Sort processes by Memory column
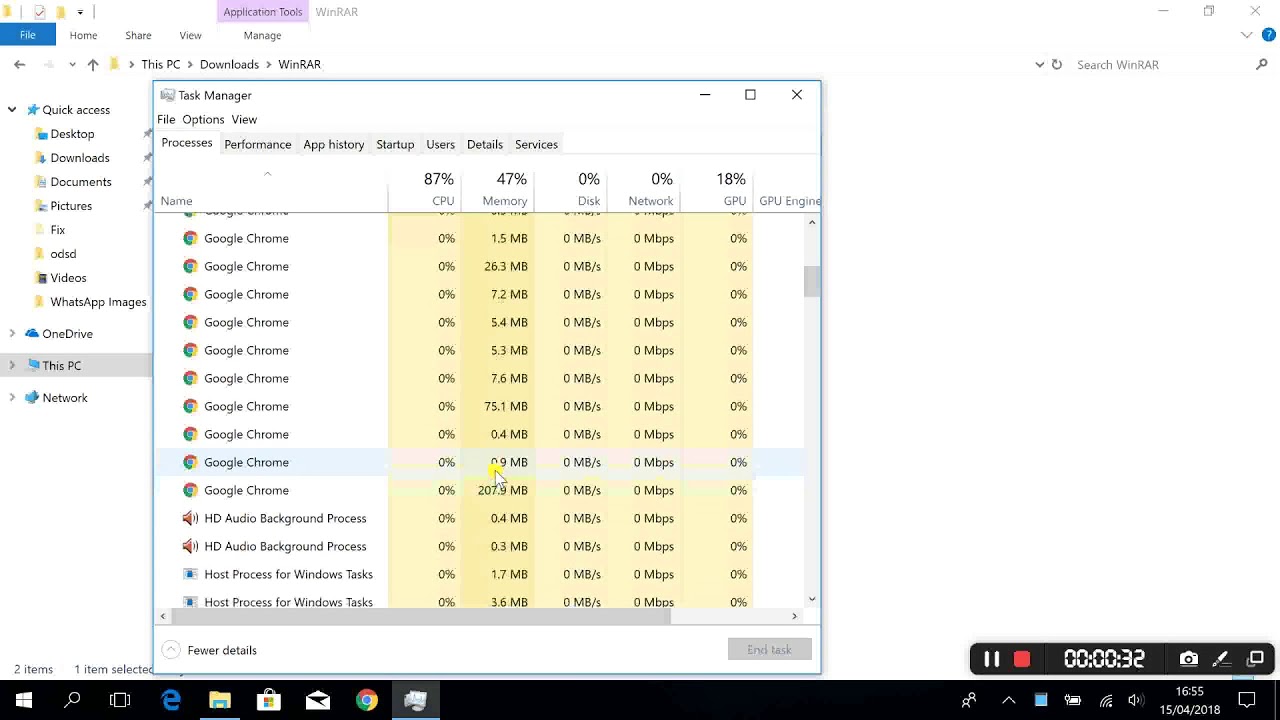1280x720 pixels. pos(498,189)
